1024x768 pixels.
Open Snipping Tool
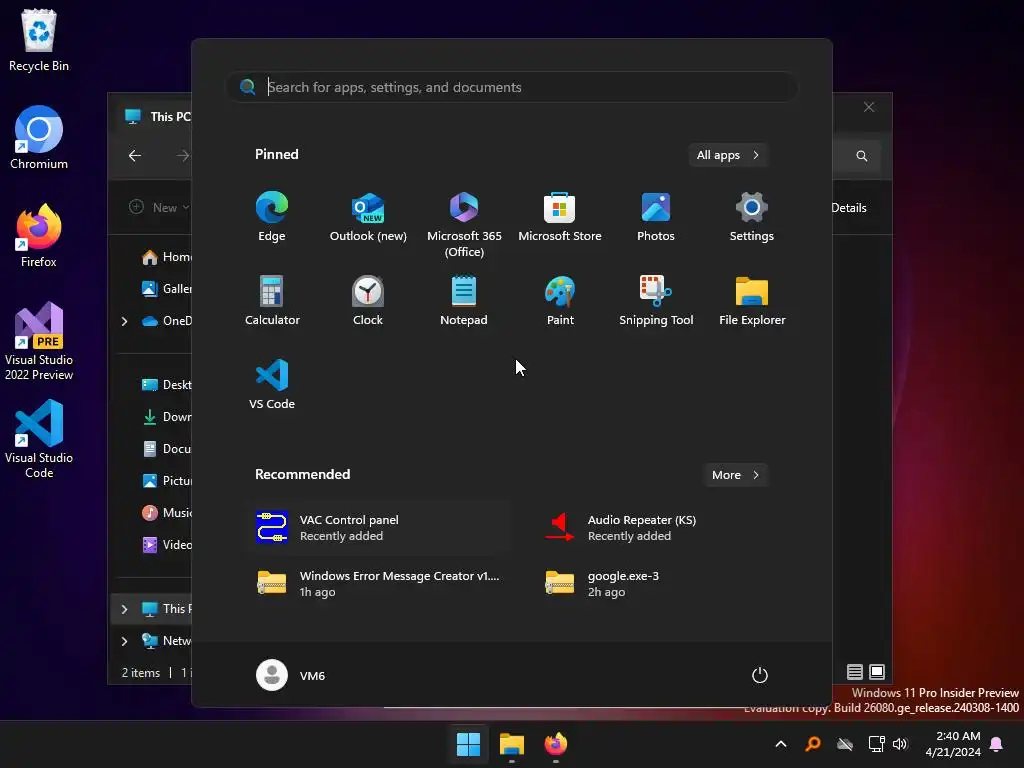coord(656,301)
